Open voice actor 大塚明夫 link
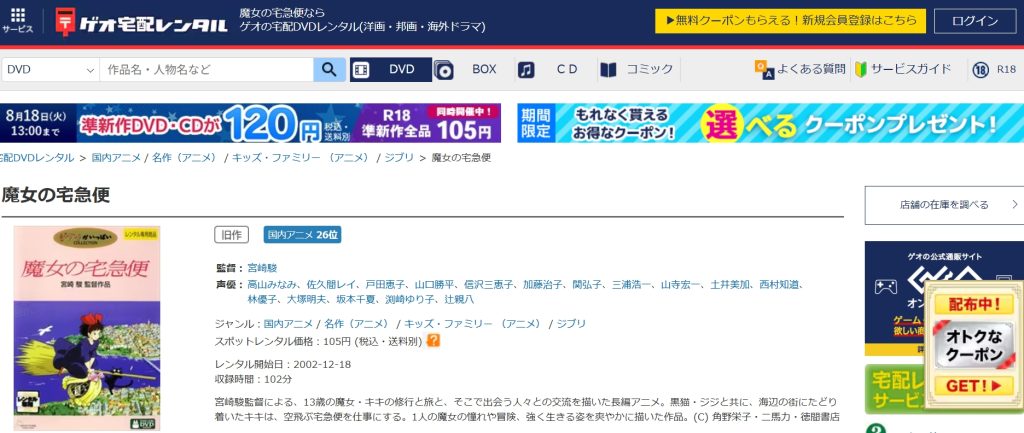The width and height of the screenshot is (1024, 433). (307, 300)
